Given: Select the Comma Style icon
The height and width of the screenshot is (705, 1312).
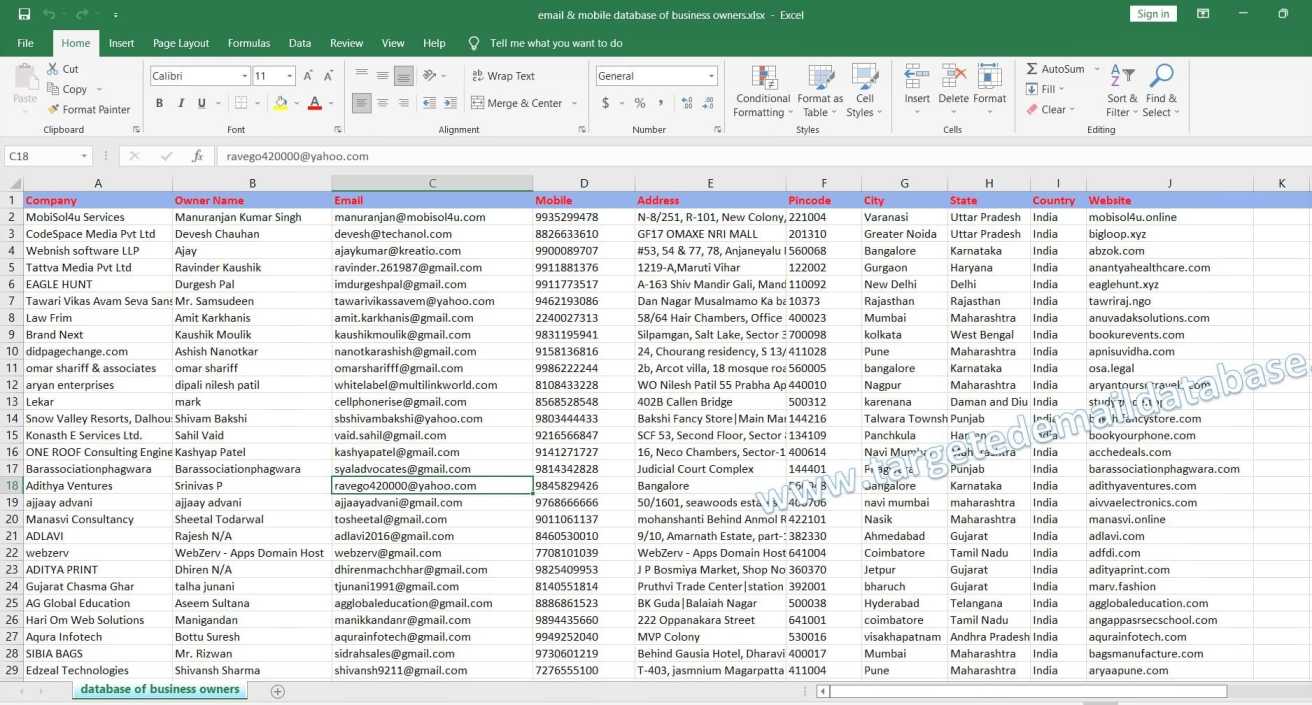Looking at the screenshot, I should click(662, 101).
